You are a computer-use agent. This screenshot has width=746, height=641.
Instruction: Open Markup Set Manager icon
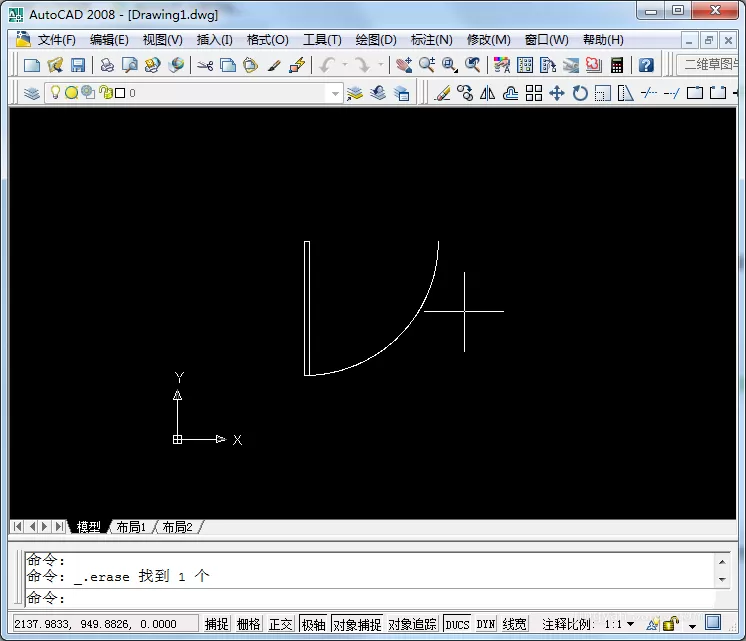coord(594,65)
